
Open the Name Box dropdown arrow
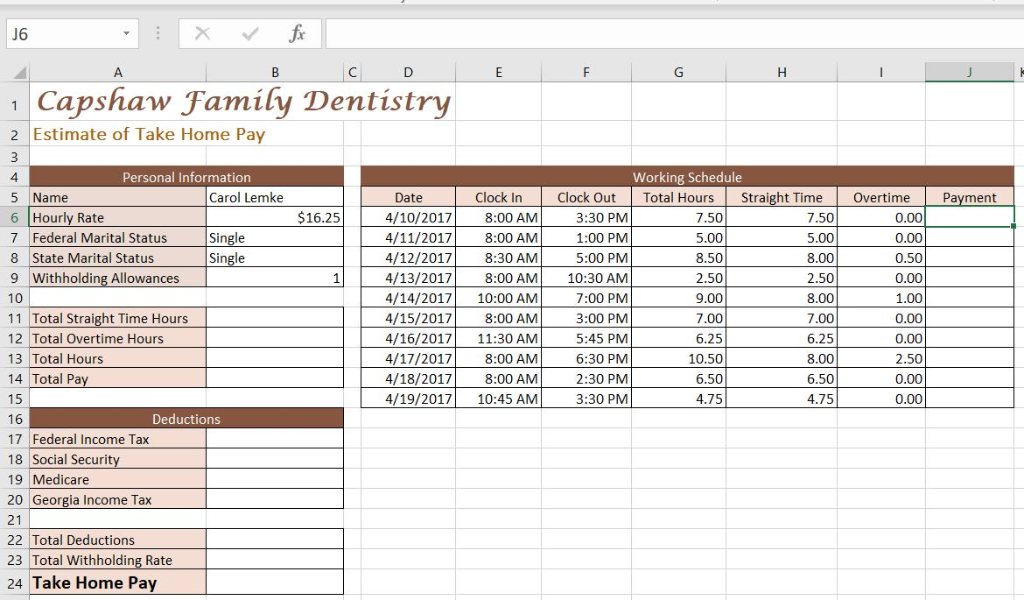coord(124,33)
